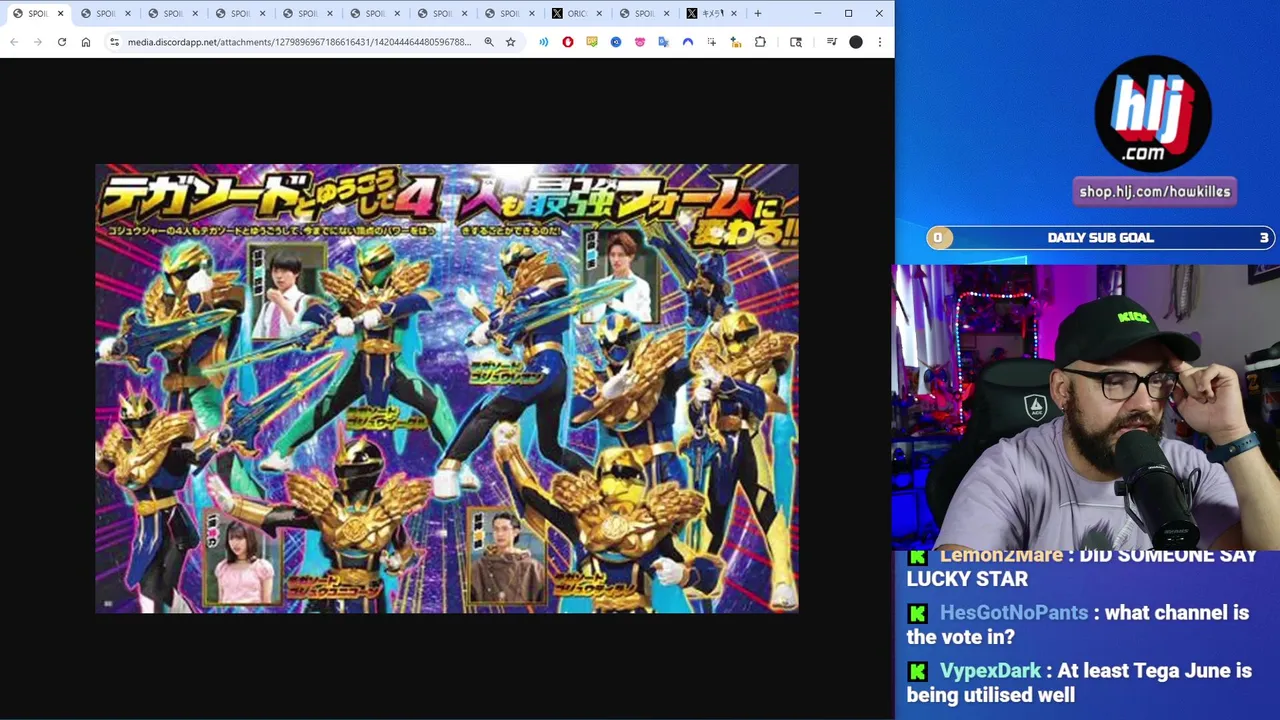Go back using the browser back arrow
Screen dimensions: 1280x720
(x=14, y=42)
